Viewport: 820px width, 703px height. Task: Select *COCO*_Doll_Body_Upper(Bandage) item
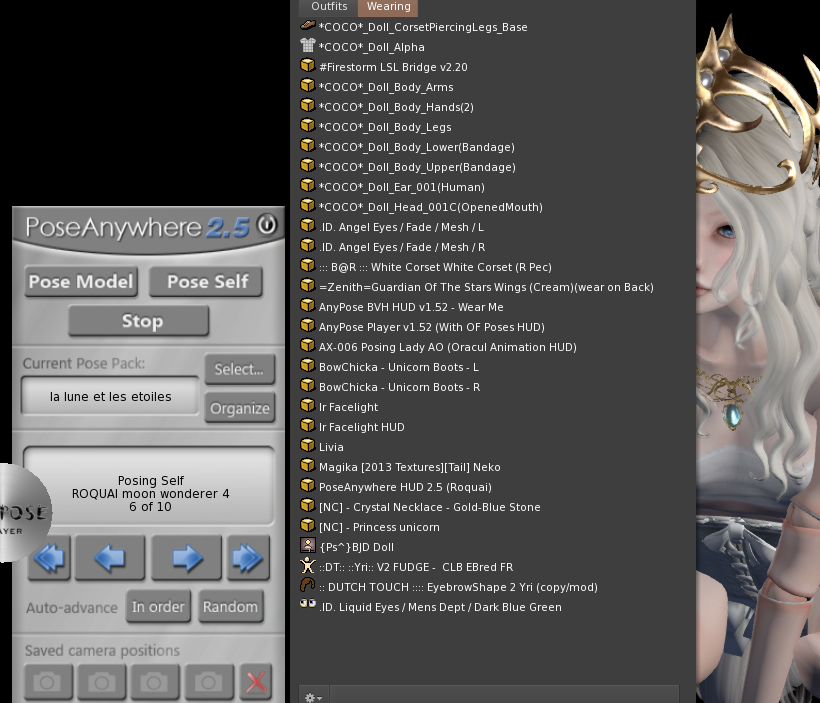coord(417,167)
